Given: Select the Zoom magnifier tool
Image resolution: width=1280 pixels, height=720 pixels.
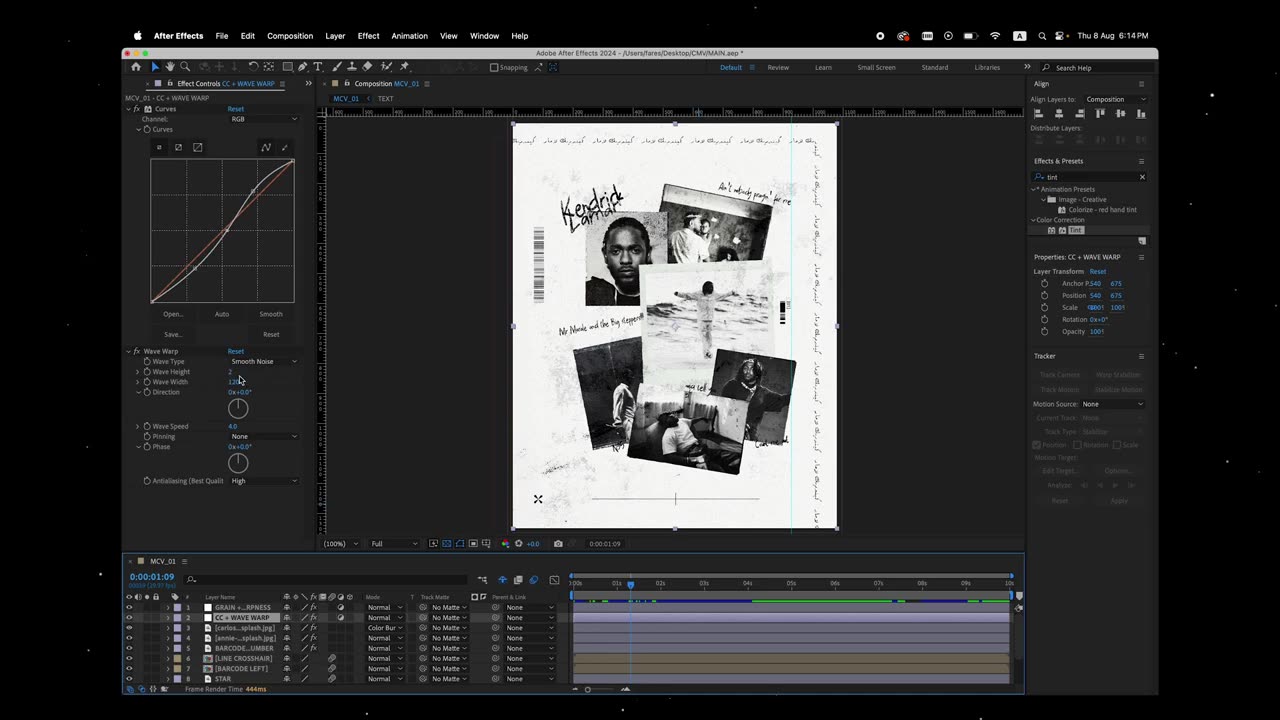Looking at the screenshot, I should (185, 67).
